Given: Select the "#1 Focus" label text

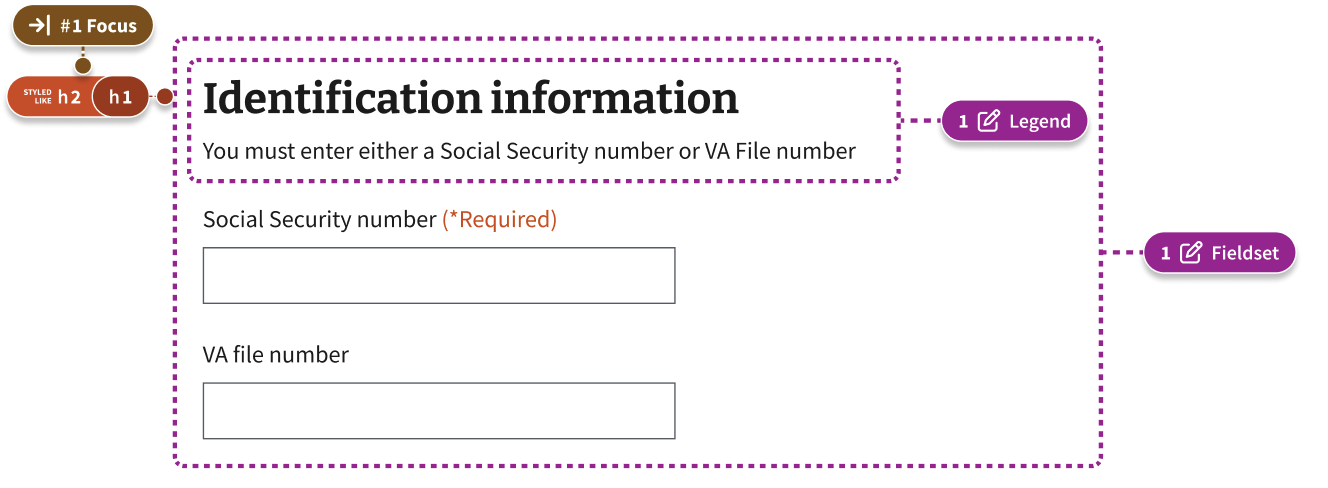Looking at the screenshot, I should [98, 26].
